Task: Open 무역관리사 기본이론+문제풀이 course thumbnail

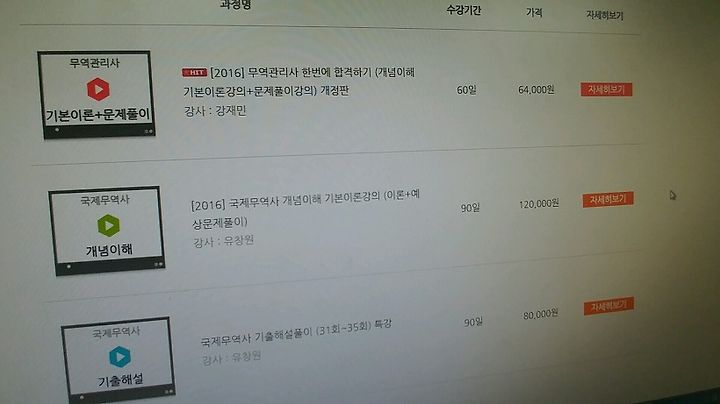Action: click(96, 95)
